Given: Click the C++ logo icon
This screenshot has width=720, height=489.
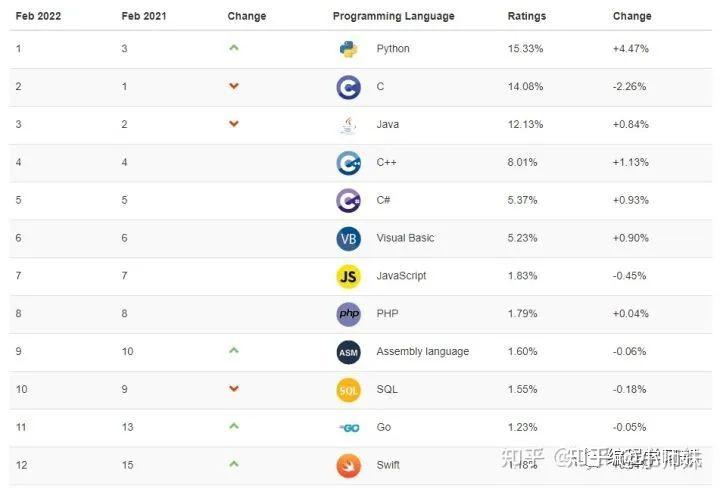Looking at the screenshot, I should tap(348, 163).
